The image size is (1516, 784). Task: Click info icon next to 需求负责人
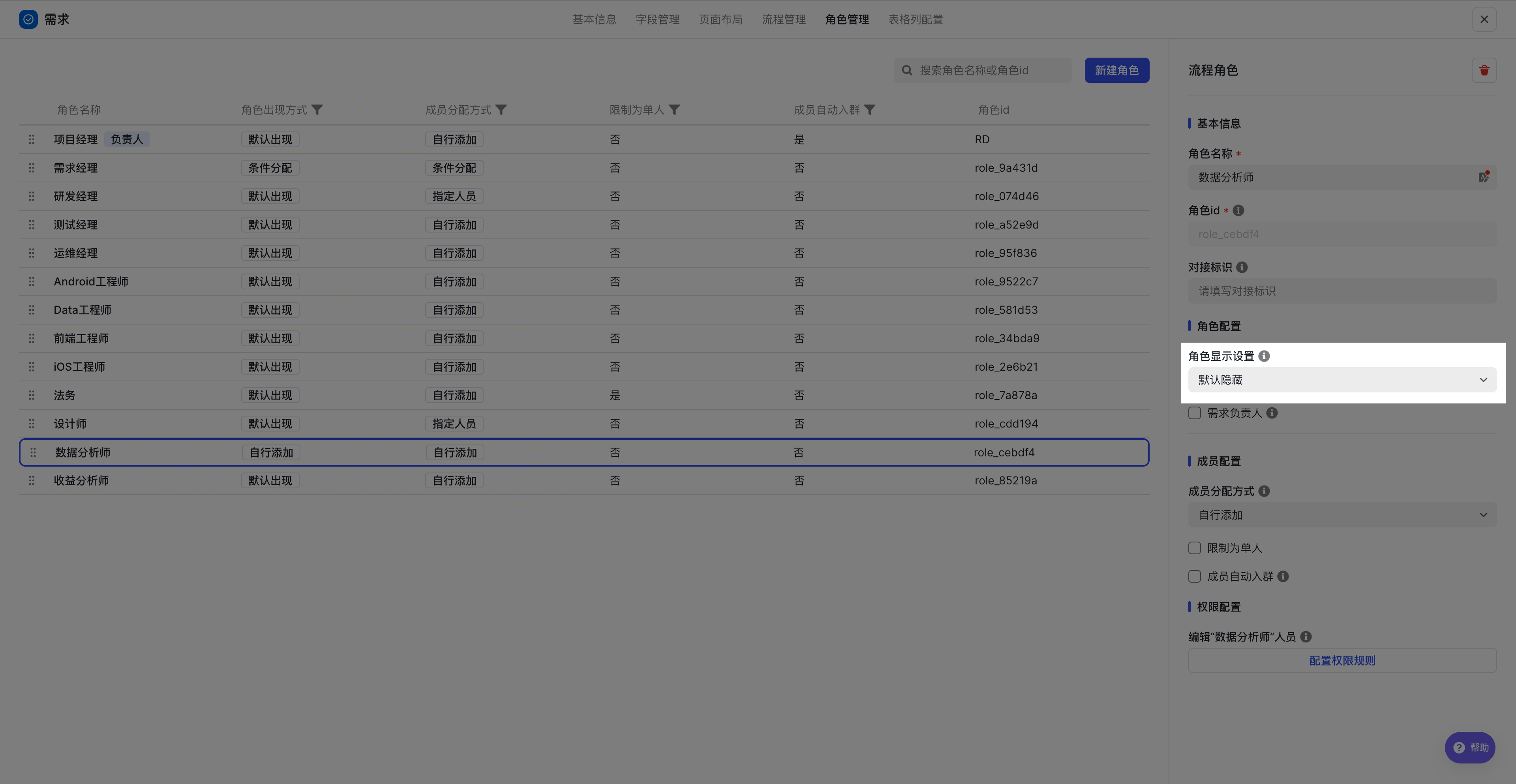coord(1272,413)
